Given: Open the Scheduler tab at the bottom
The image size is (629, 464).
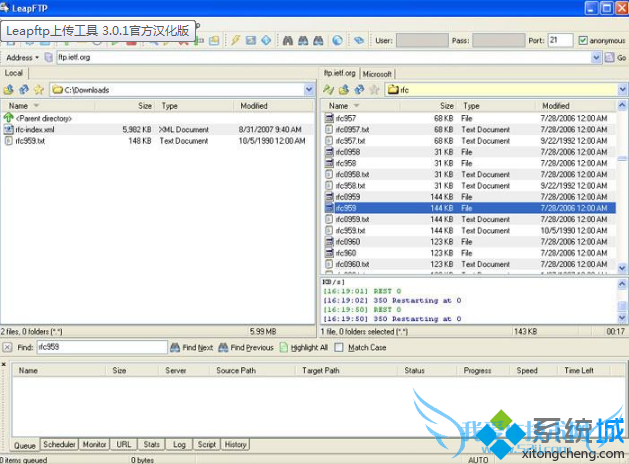Looking at the screenshot, I should coord(59,444).
